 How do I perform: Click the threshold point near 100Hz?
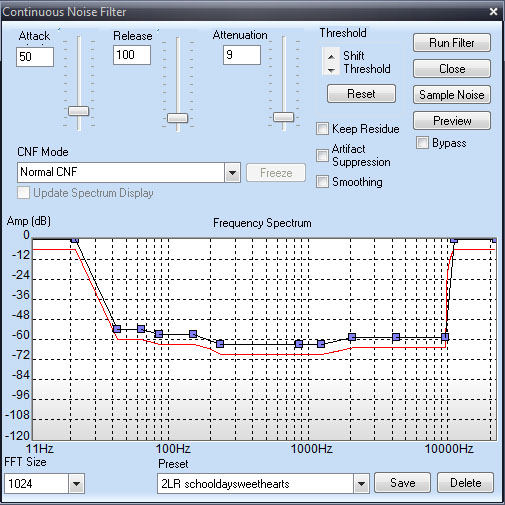[x=159, y=334]
